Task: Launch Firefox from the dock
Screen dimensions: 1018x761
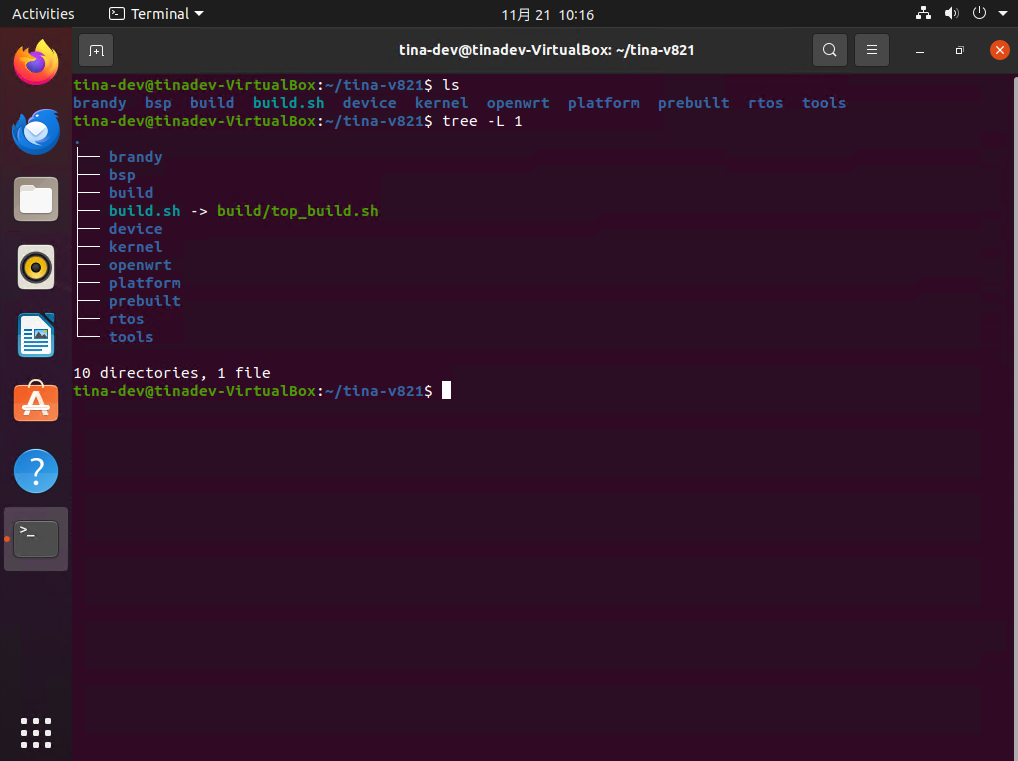Action: 36,63
